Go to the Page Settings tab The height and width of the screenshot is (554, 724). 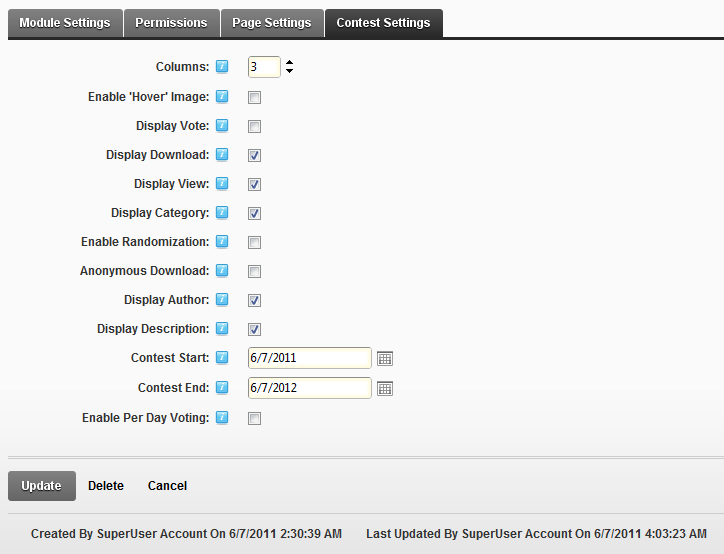pos(272,23)
